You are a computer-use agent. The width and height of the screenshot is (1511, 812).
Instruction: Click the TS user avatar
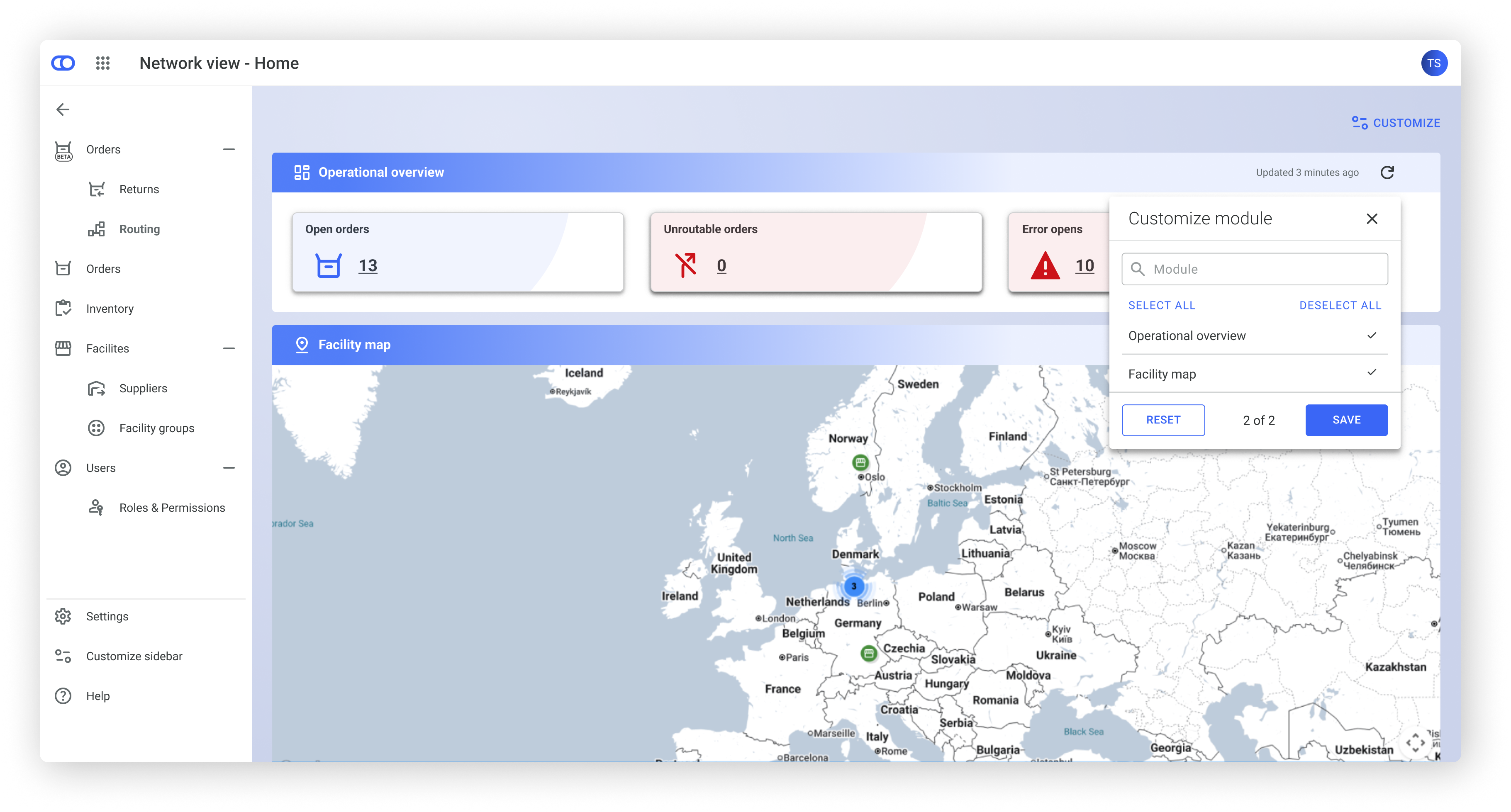[x=1433, y=63]
